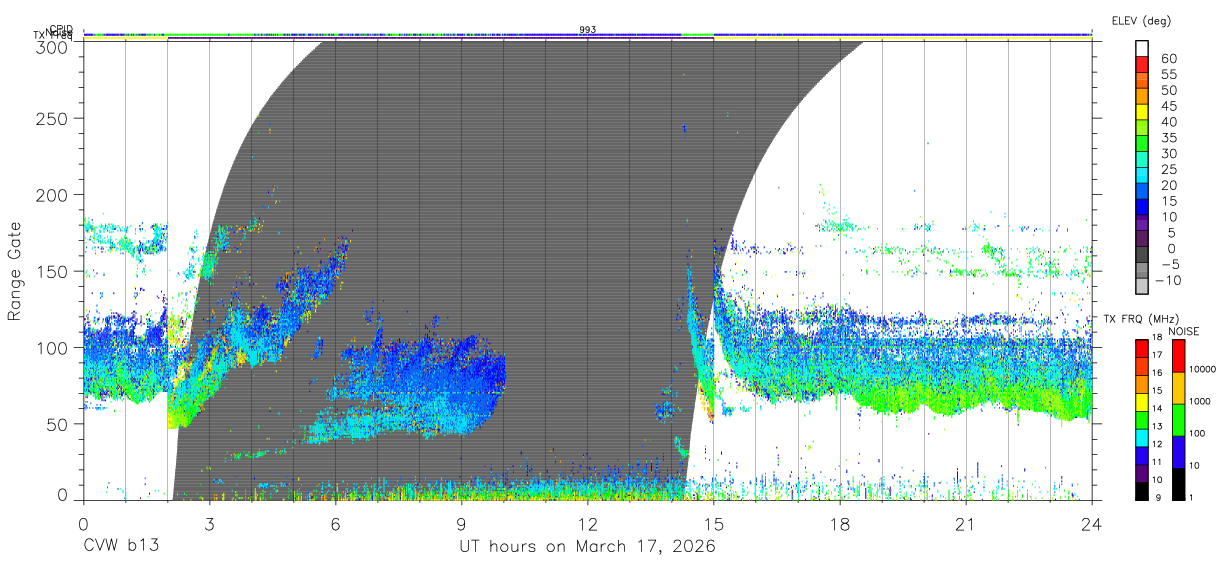Pick the white top segment of ELEV colorbar
Viewport: 1228px width, 567px height.
pos(1143,48)
